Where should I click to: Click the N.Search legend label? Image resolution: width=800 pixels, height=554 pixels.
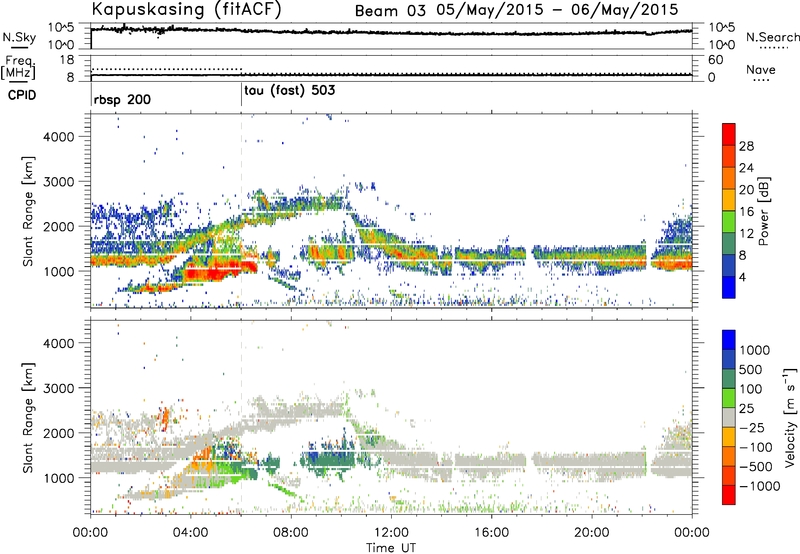click(772, 37)
